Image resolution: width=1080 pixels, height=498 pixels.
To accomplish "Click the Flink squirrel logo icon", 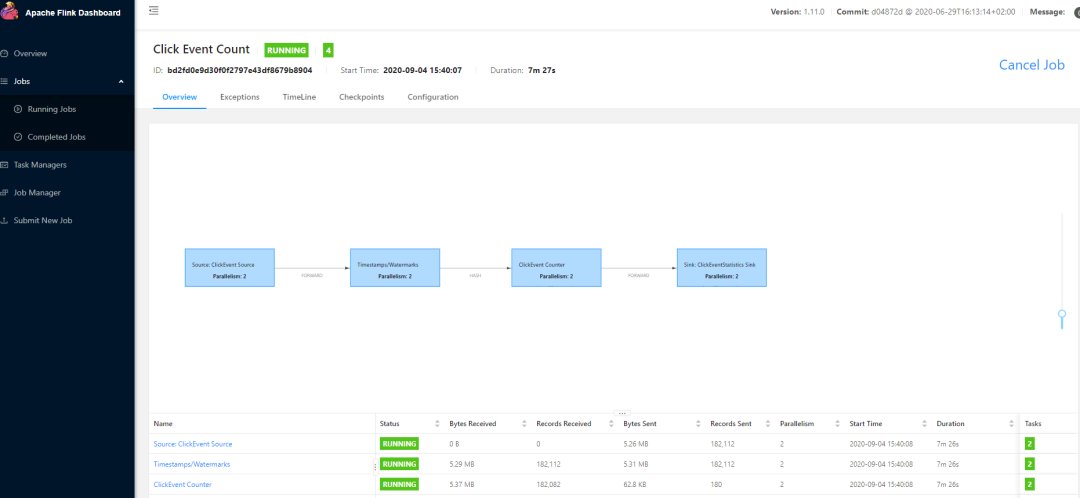I will 12,12.
